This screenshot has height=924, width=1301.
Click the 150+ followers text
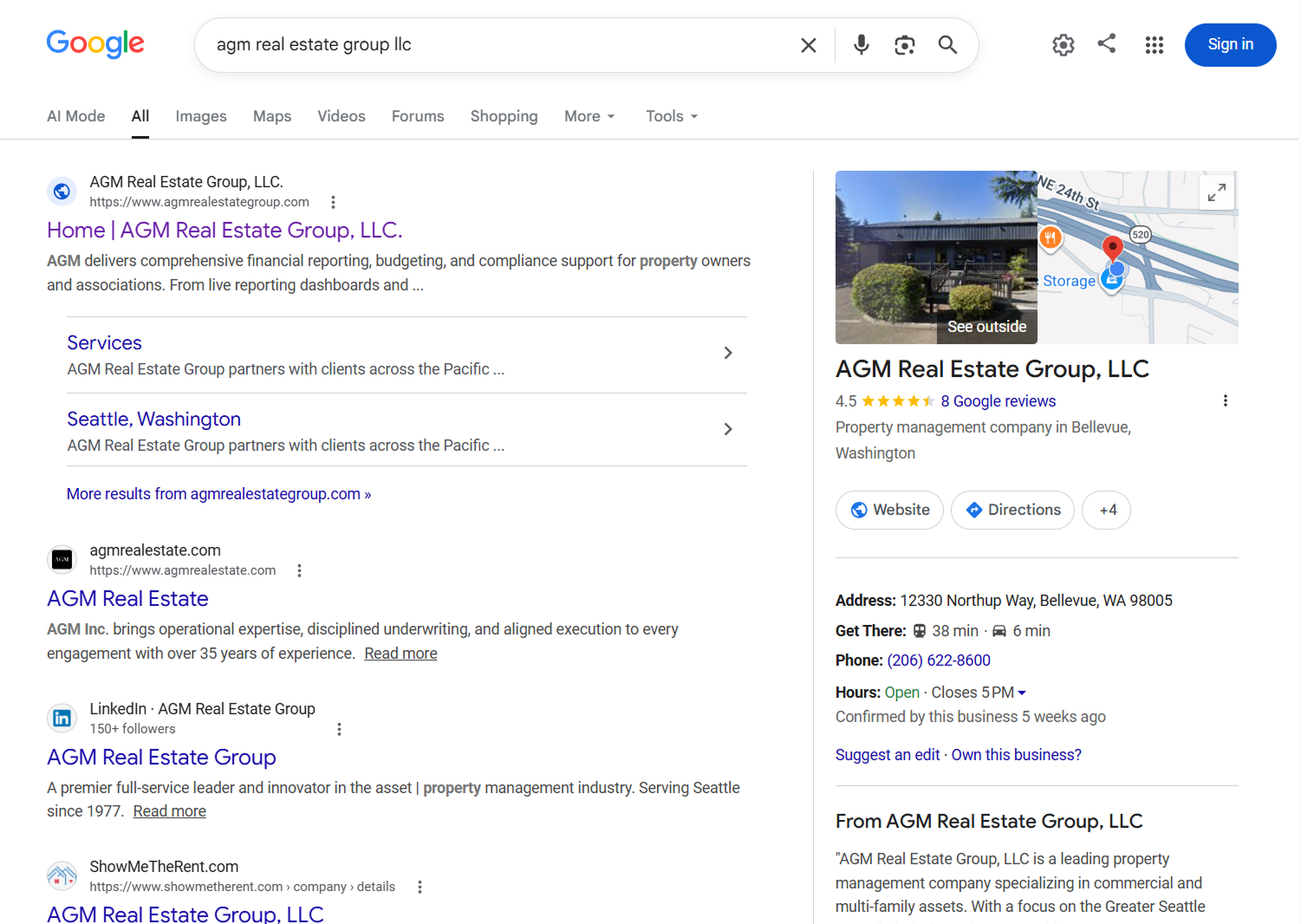coord(133,729)
